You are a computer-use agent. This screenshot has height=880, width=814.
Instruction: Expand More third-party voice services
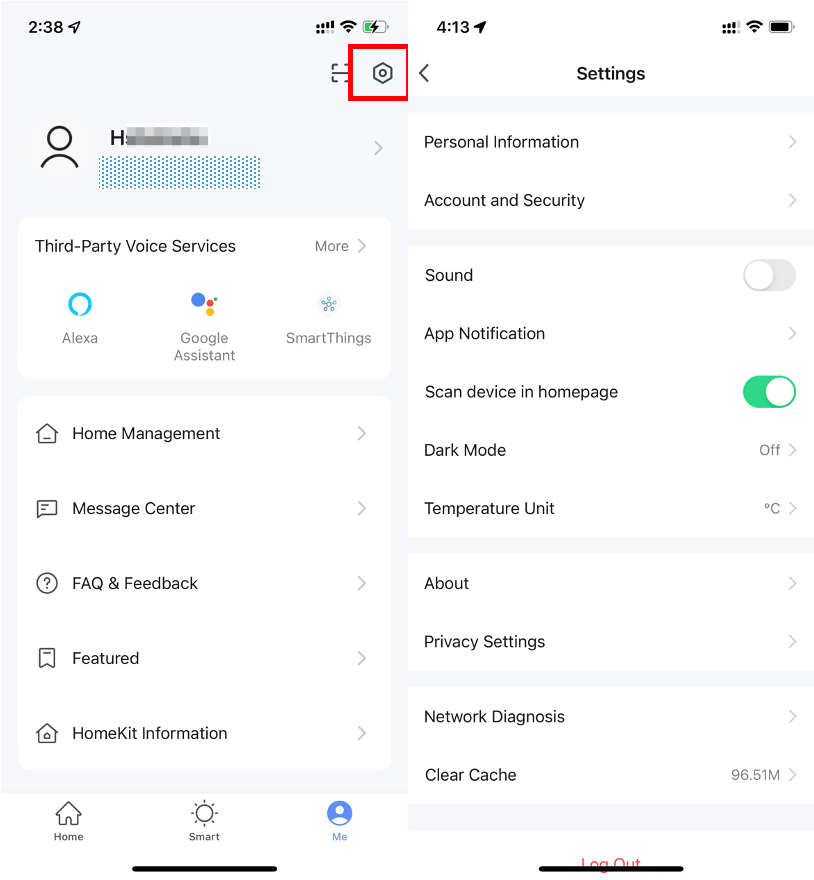pyautogui.click(x=341, y=246)
